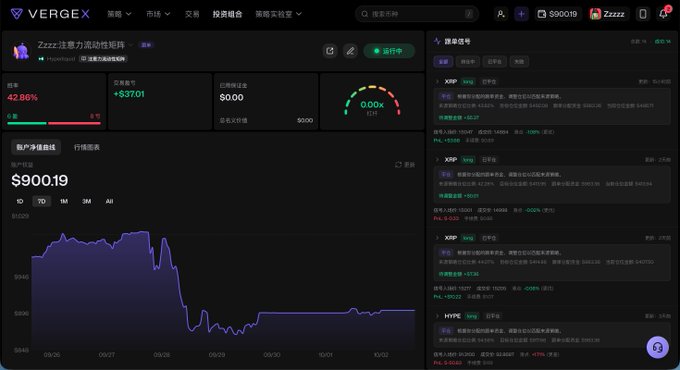Viewport: 680px width, 370px height.
Task: Open the 投资组合 nav item
Action: (227, 14)
